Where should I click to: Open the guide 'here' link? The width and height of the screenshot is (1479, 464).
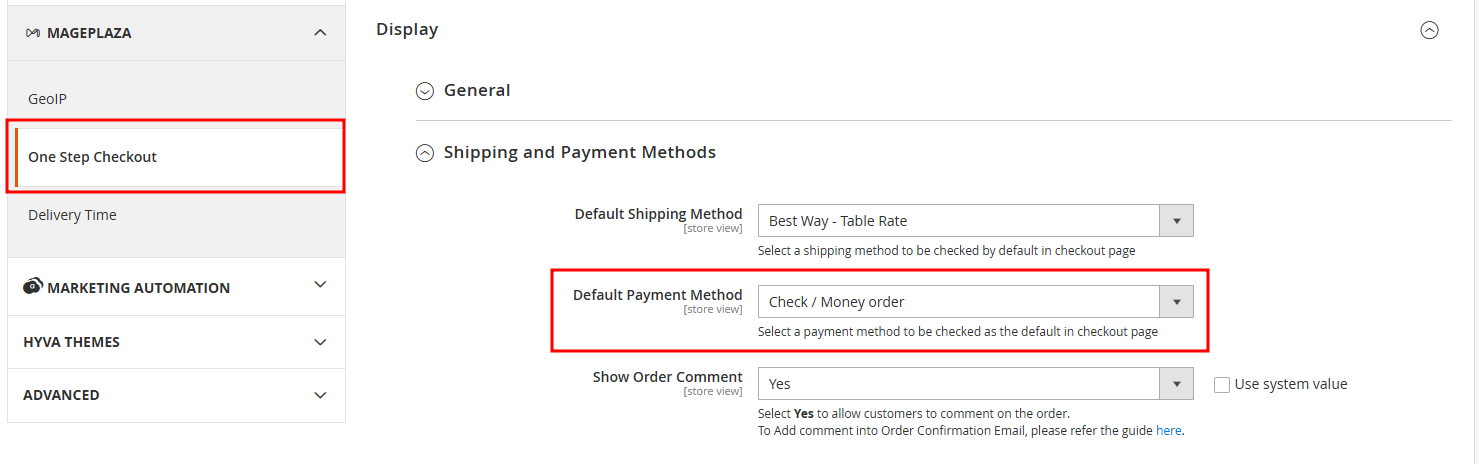pyautogui.click(x=1168, y=431)
